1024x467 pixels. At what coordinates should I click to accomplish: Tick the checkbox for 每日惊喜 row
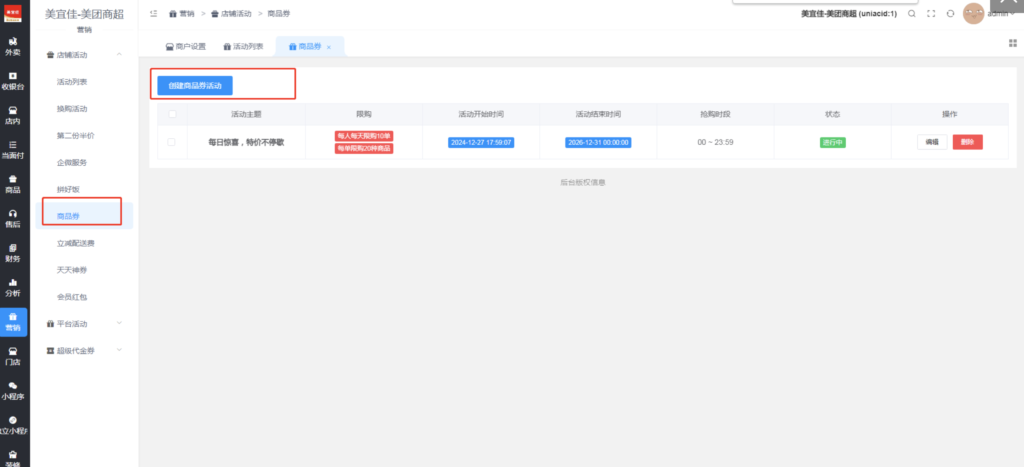pyautogui.click(x=172, y=142)
